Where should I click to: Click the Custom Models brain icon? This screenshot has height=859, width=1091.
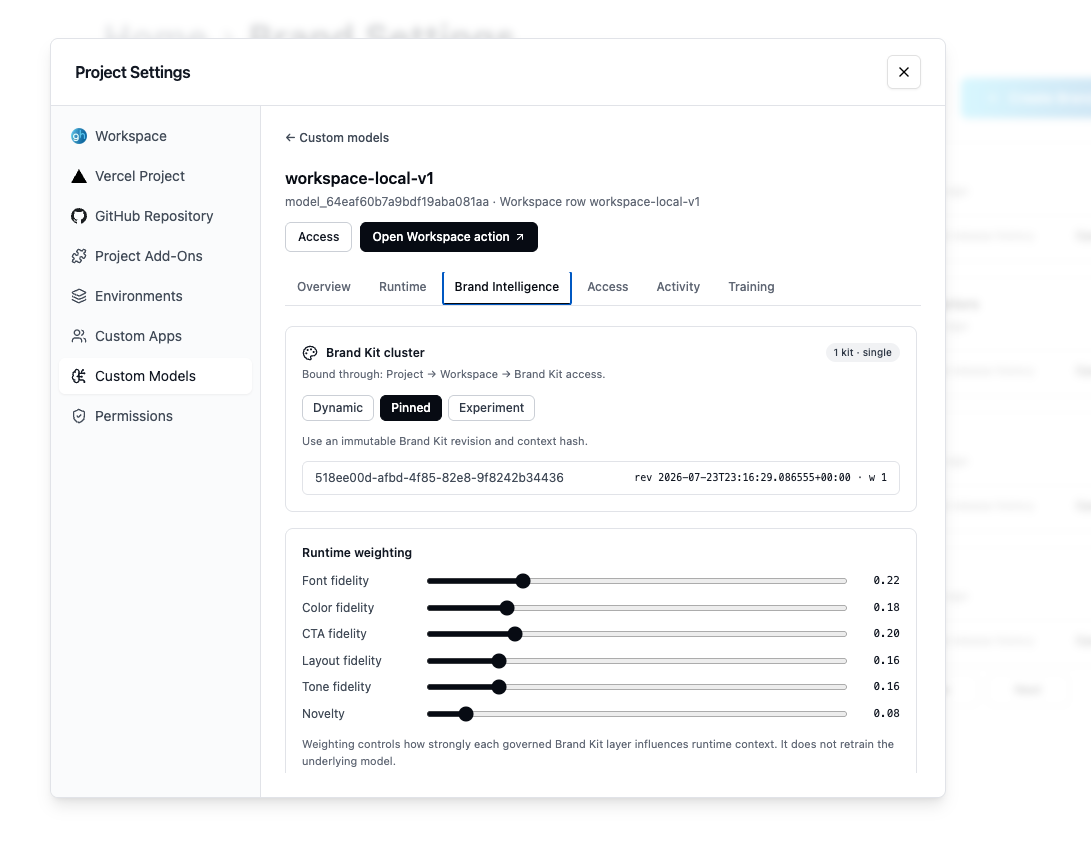point(79,376)
